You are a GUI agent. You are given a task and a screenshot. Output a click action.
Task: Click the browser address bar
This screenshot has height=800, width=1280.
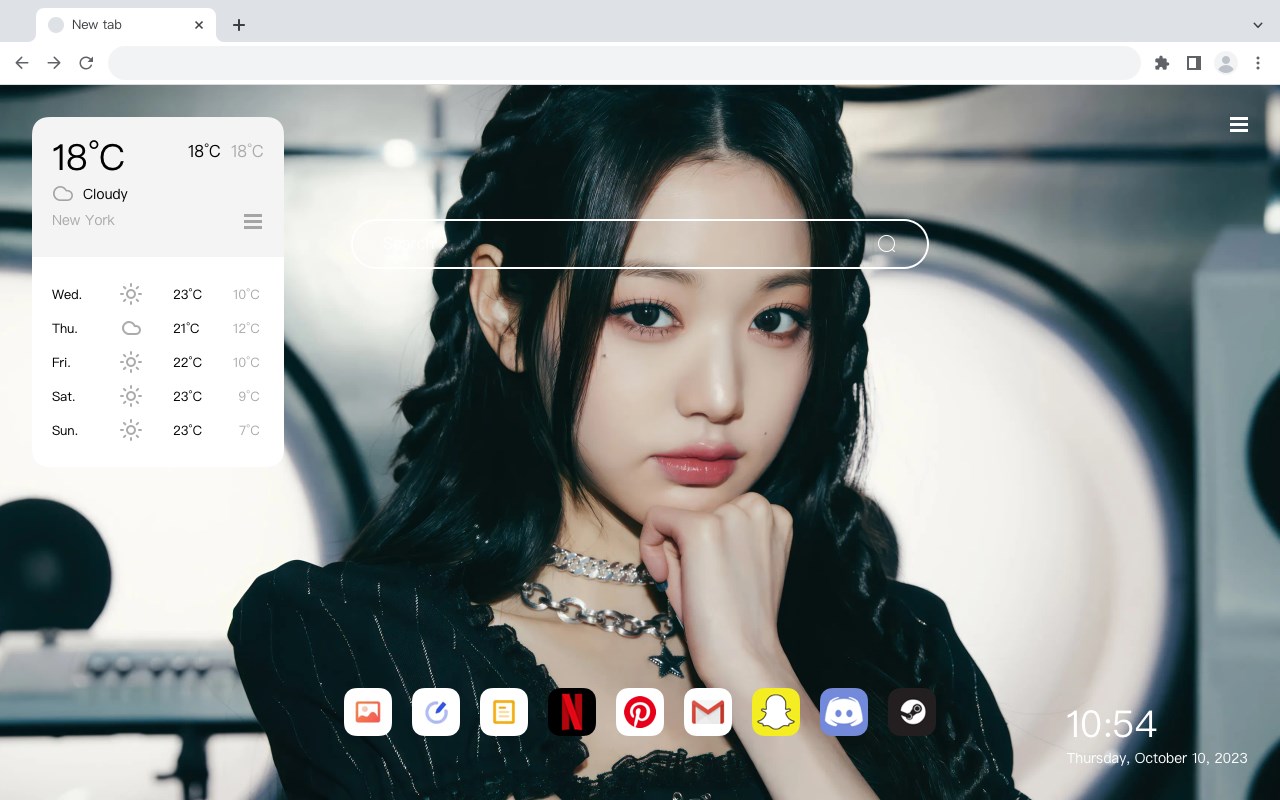point(624,63)
